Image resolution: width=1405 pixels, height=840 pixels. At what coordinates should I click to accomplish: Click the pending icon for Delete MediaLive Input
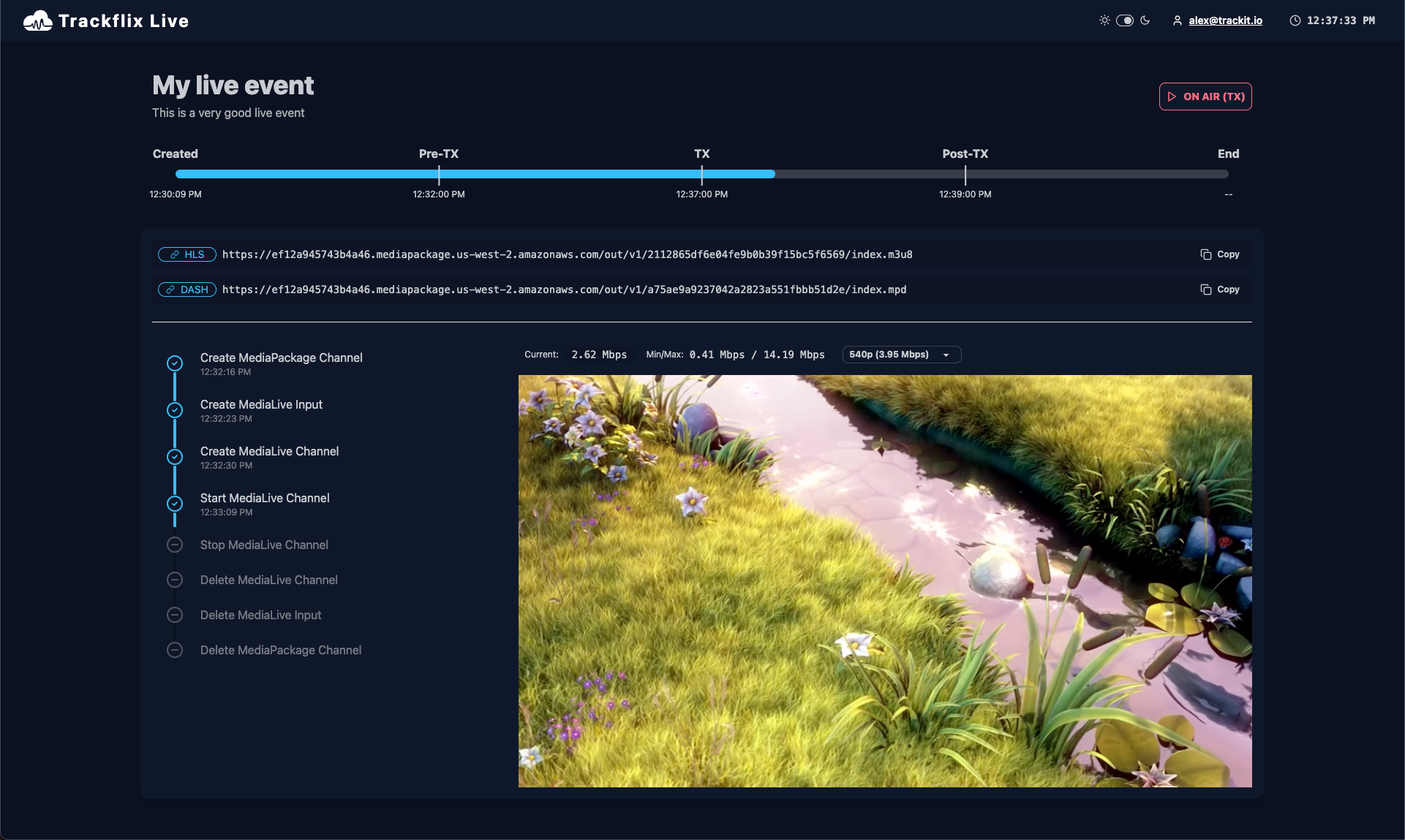[x=175, y=615]
